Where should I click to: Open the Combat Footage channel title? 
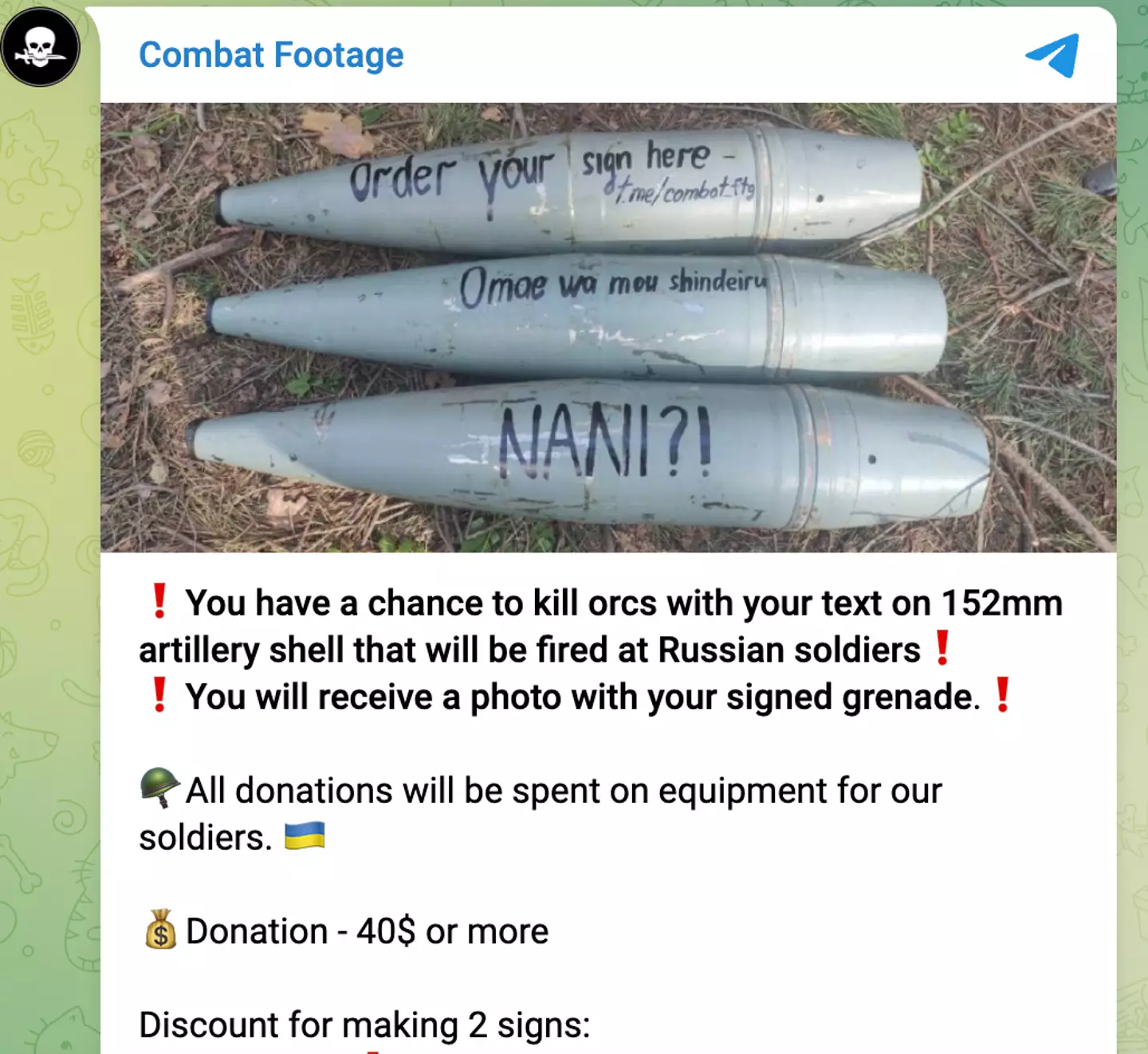(271, 55)
